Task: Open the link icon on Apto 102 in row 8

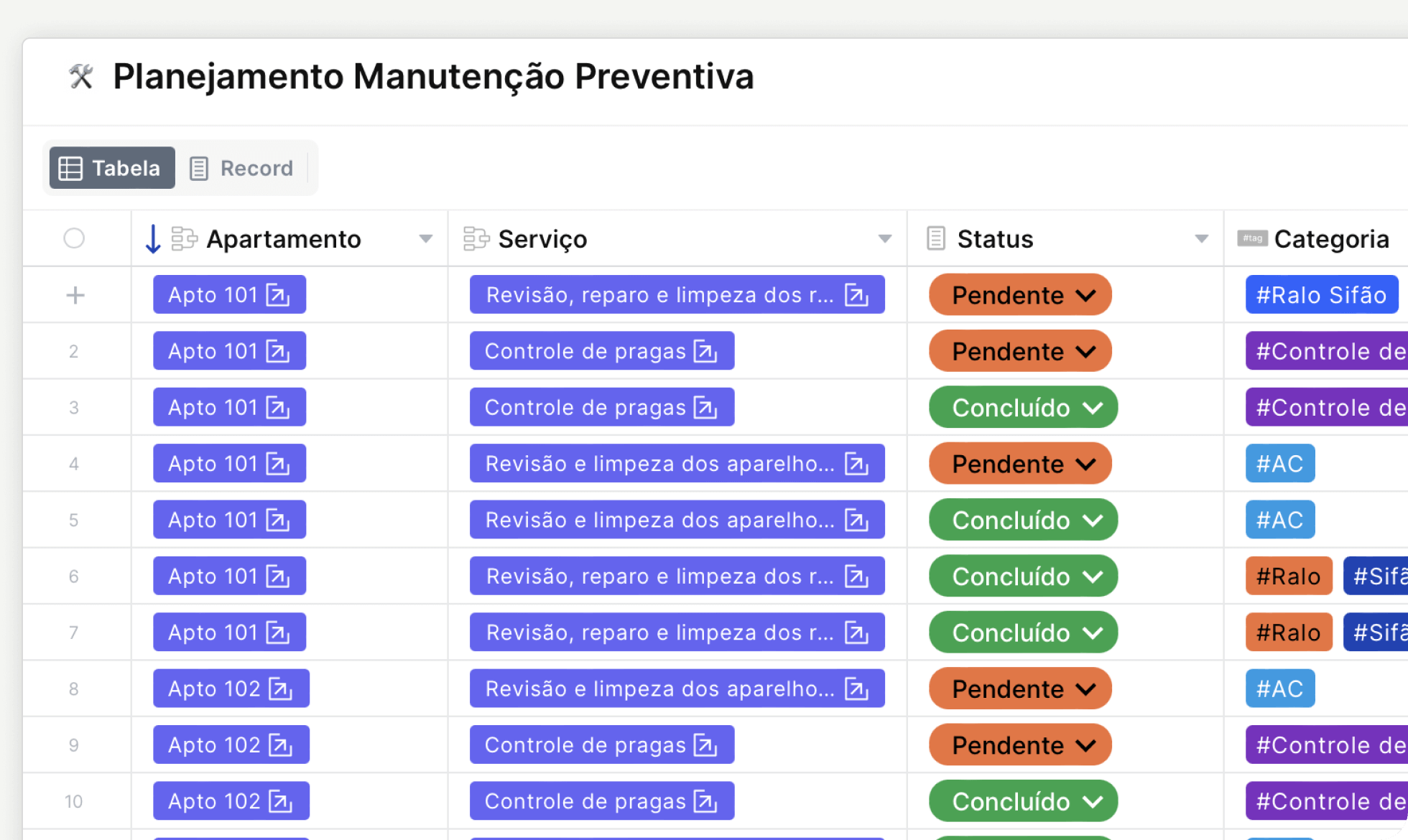Action: pos(280,689)
